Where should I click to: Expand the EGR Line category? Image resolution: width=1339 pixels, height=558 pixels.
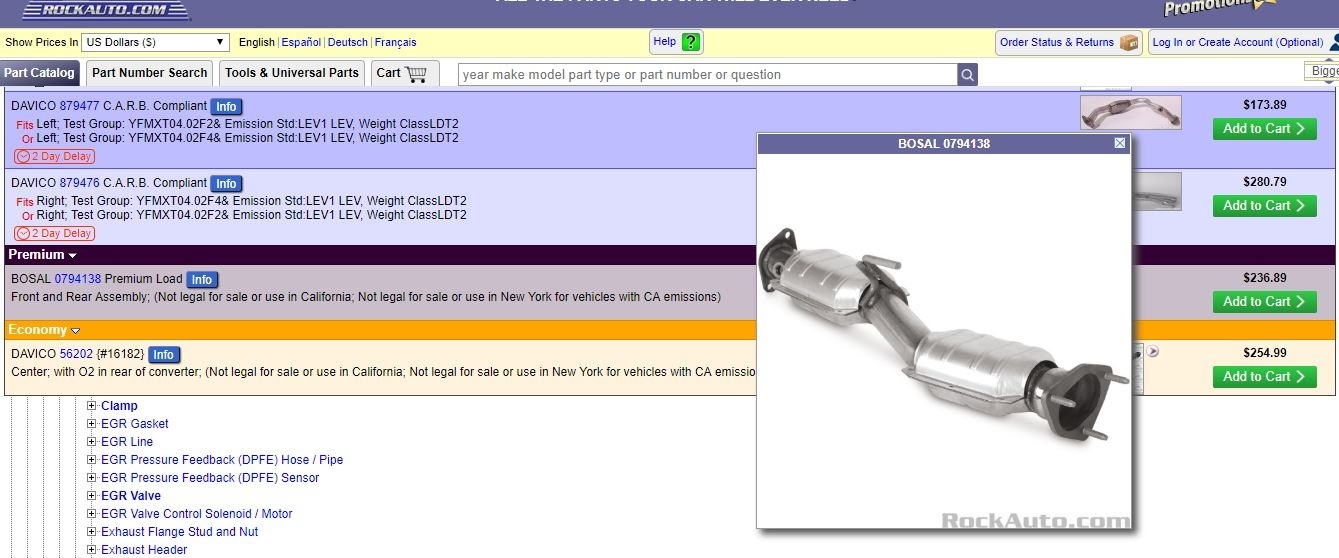pos(92,442)
